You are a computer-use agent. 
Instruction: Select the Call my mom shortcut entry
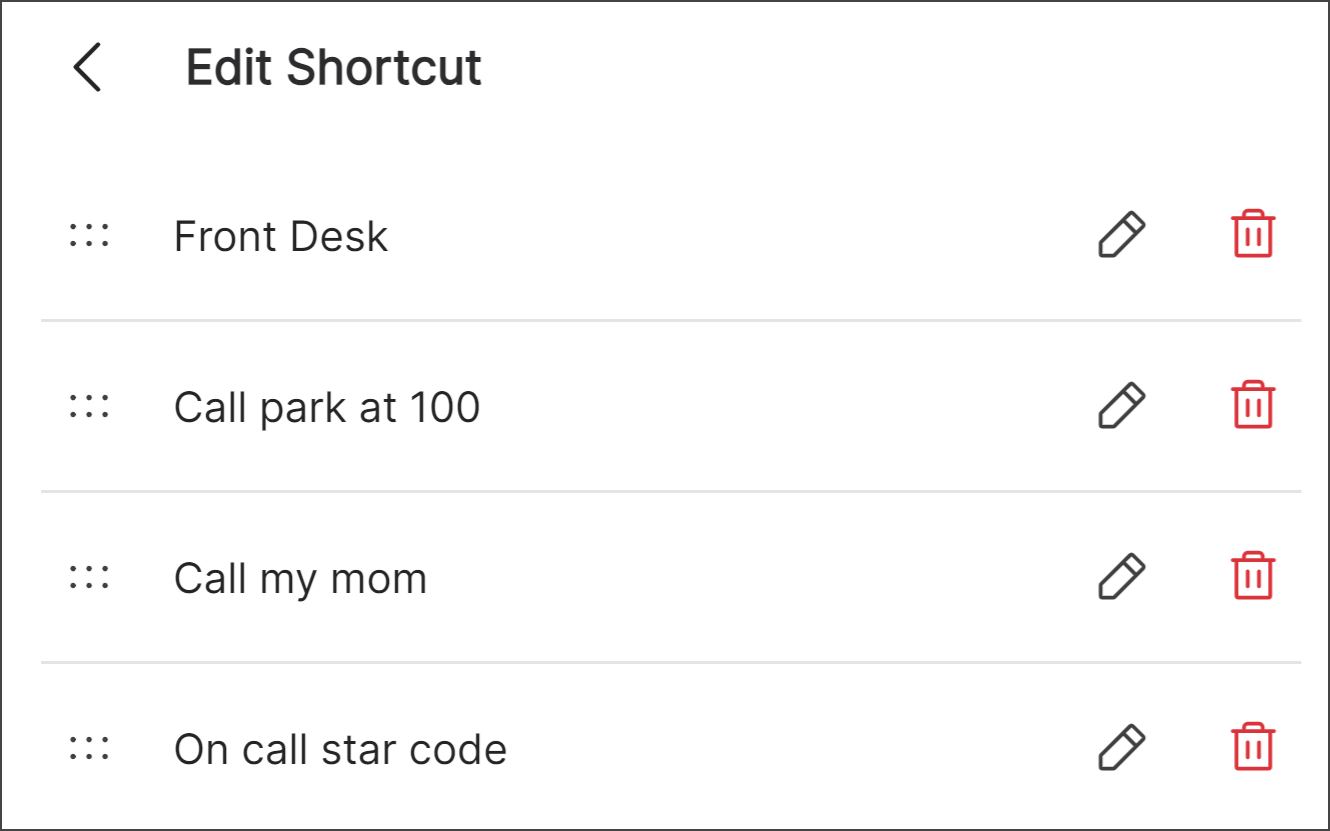[x=300, y=577]
